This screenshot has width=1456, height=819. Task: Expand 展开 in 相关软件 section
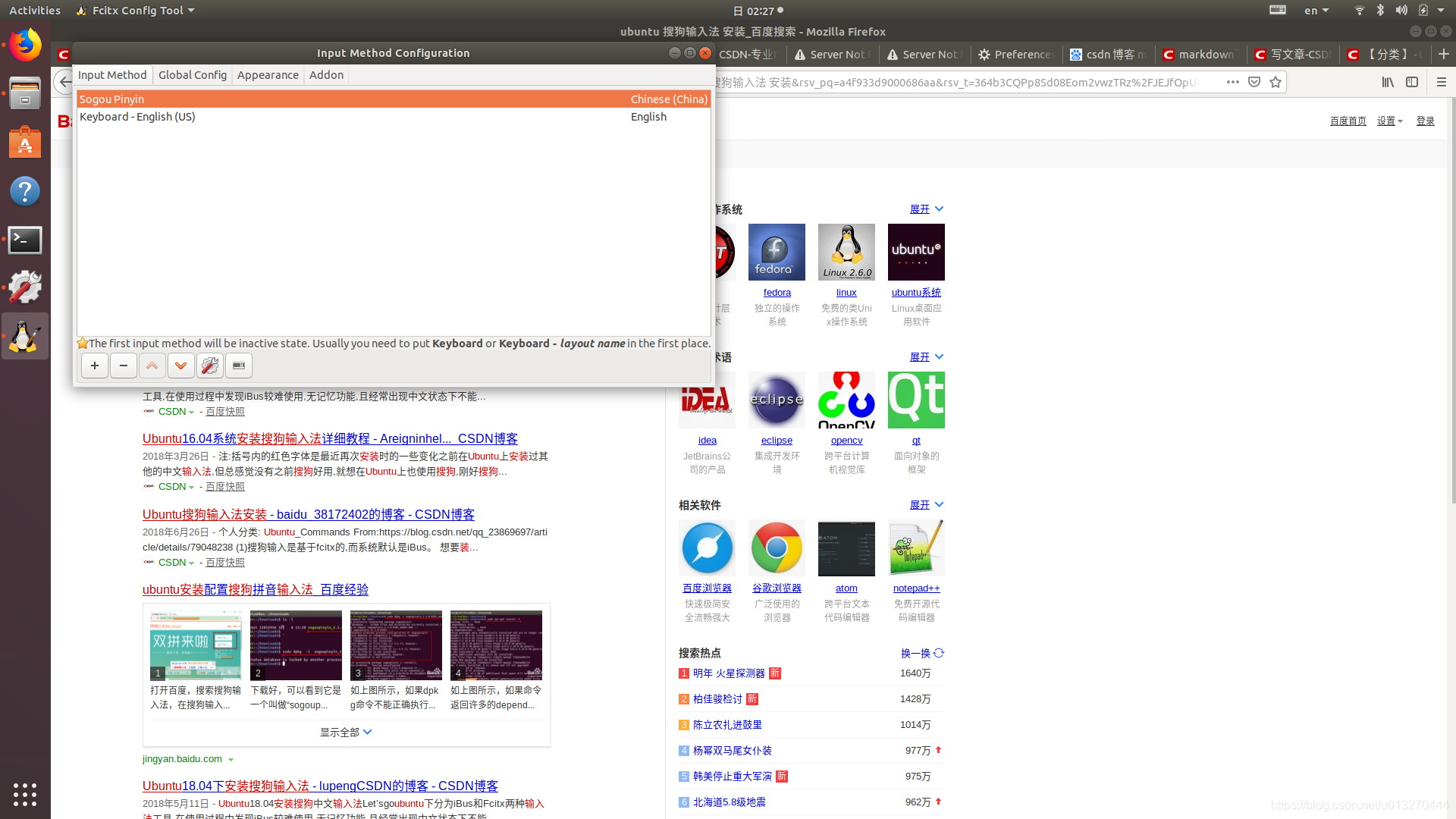927,505
